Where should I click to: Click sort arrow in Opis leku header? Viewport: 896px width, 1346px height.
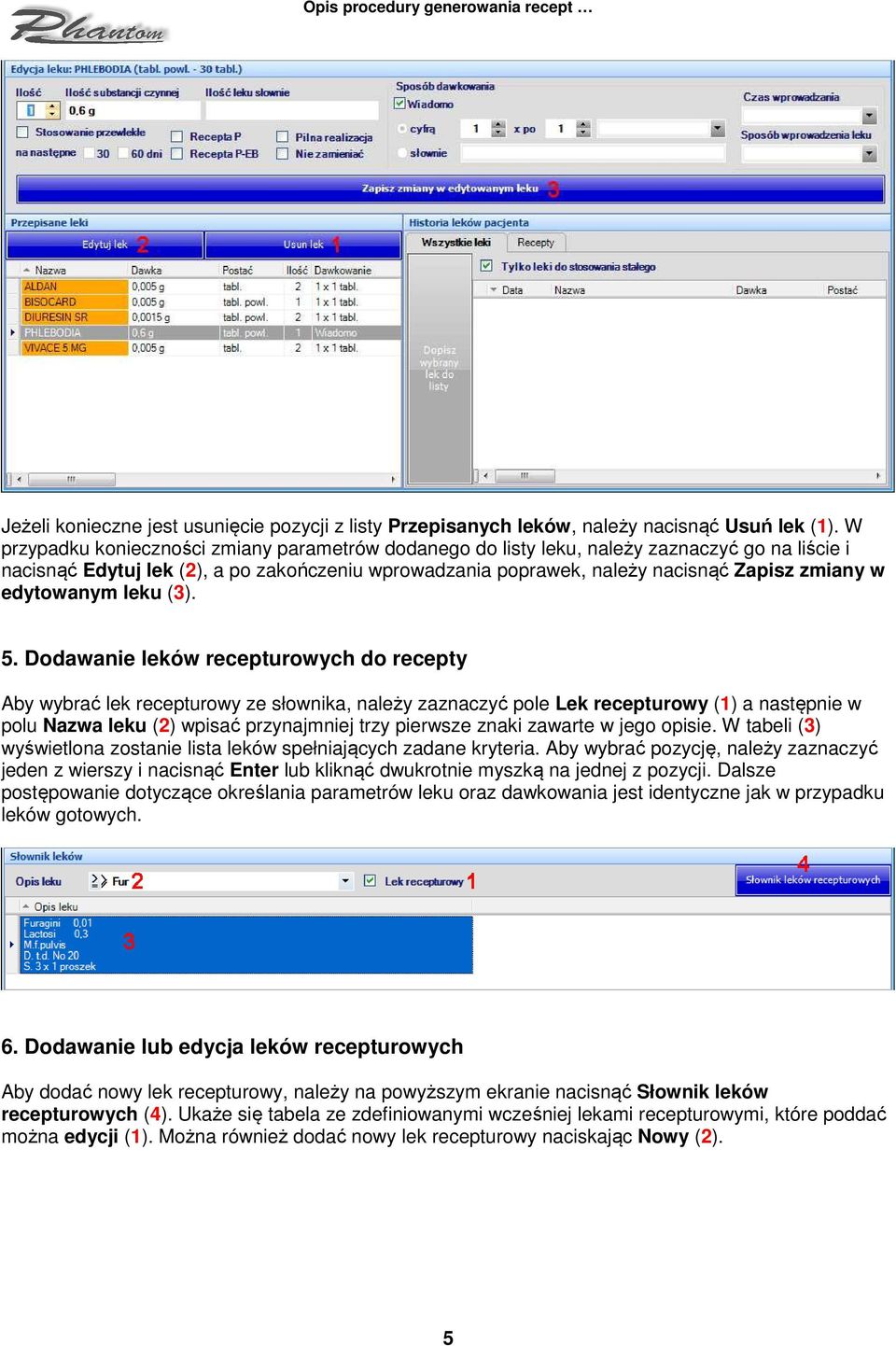(x=25, y=906)
